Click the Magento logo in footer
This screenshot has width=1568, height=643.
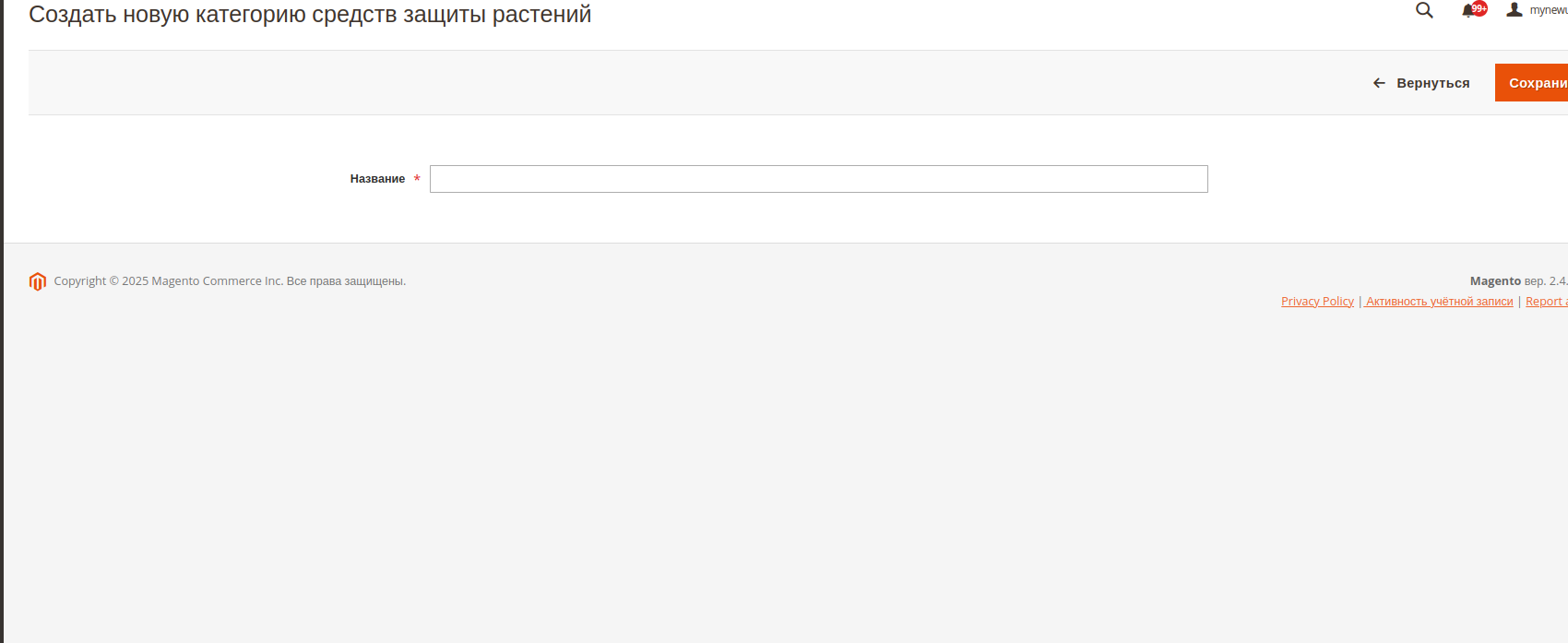38,281
